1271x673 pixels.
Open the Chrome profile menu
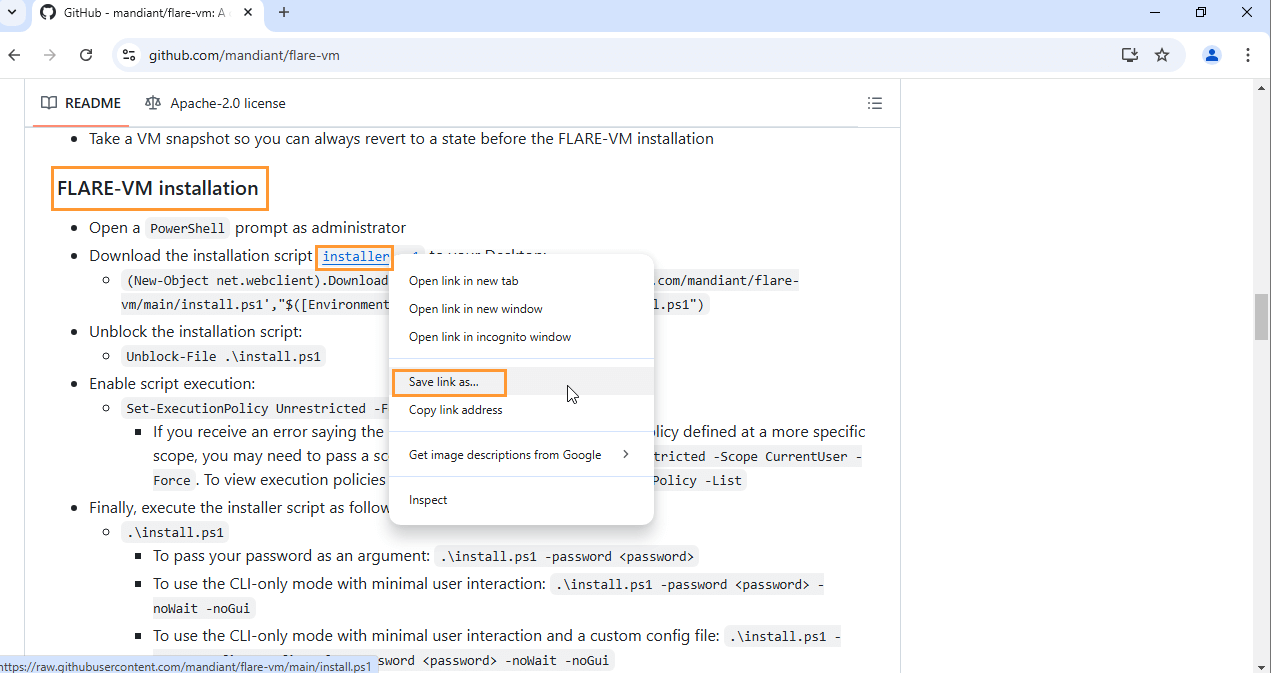1211,55
